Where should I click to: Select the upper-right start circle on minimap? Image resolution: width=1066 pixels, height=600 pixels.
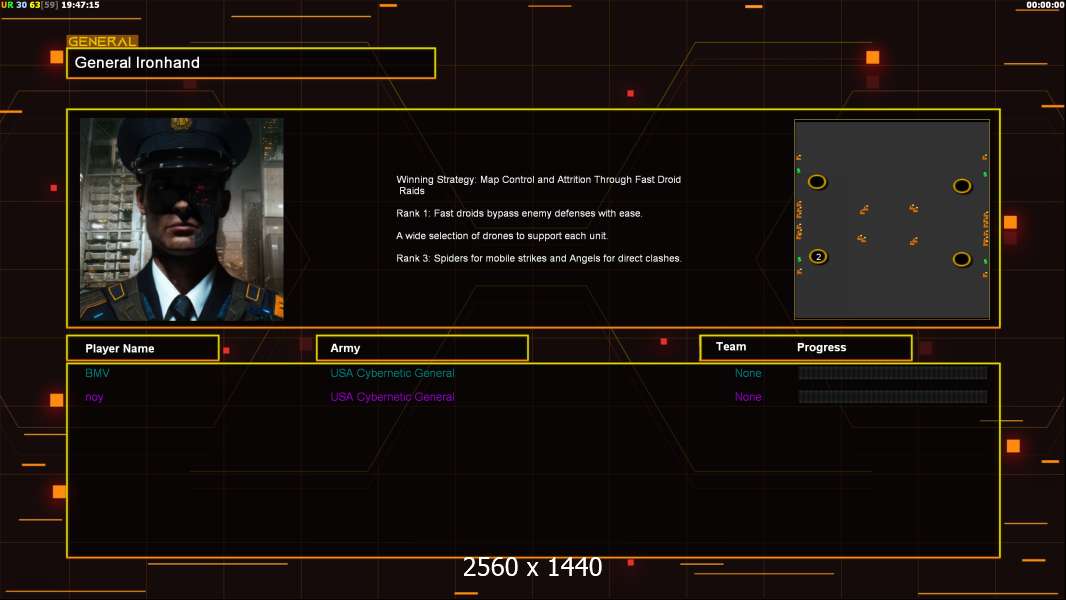click(962, 186)
